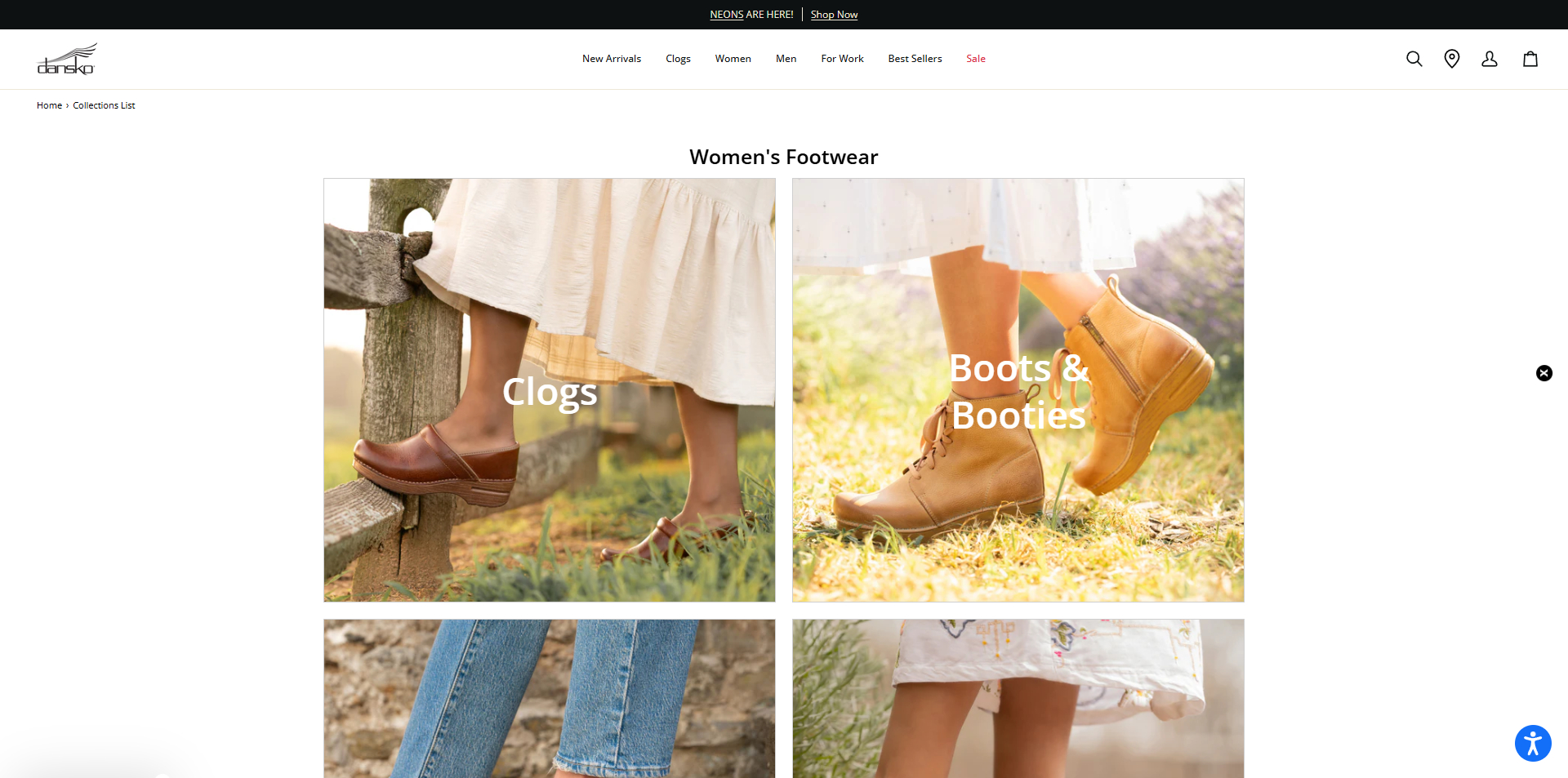Select the Sale menu item

tap(976, 58)
